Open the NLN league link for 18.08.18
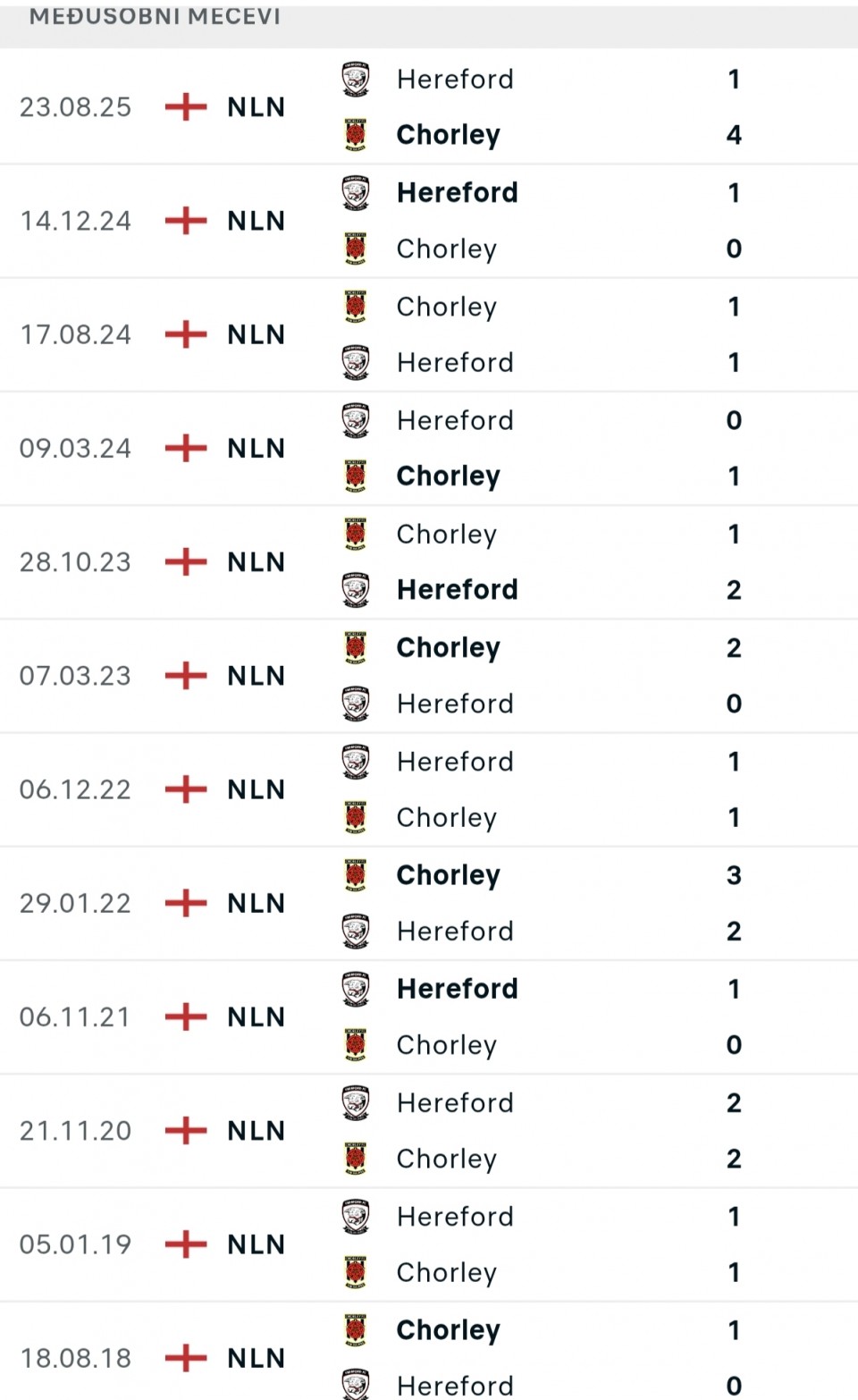The image size is (858, 1400). coord(257,1358)
